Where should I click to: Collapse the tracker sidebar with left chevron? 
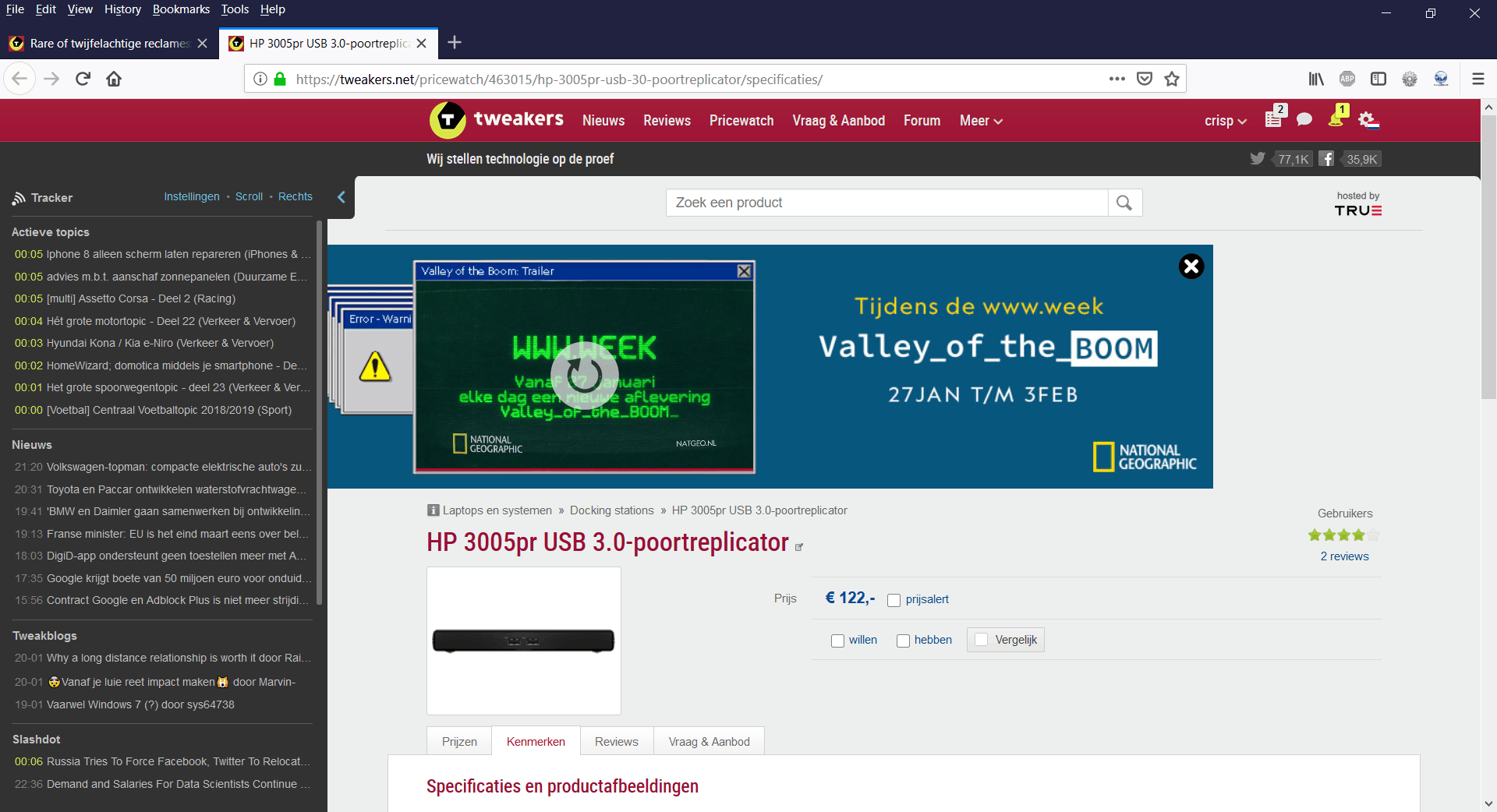pyautogui.click(x=342, y=197)
